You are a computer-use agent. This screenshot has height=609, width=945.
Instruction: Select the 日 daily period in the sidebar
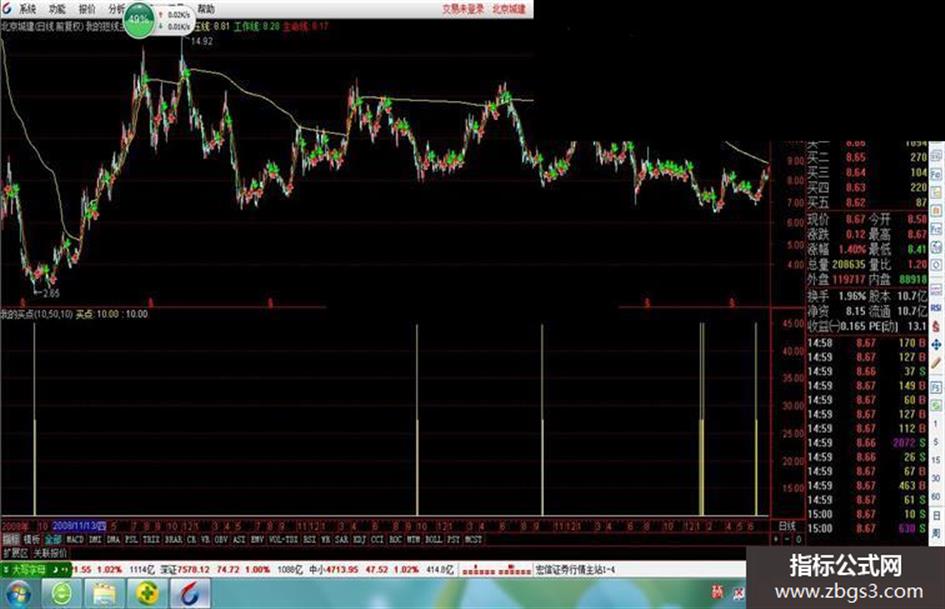click(x=937, y=517)
